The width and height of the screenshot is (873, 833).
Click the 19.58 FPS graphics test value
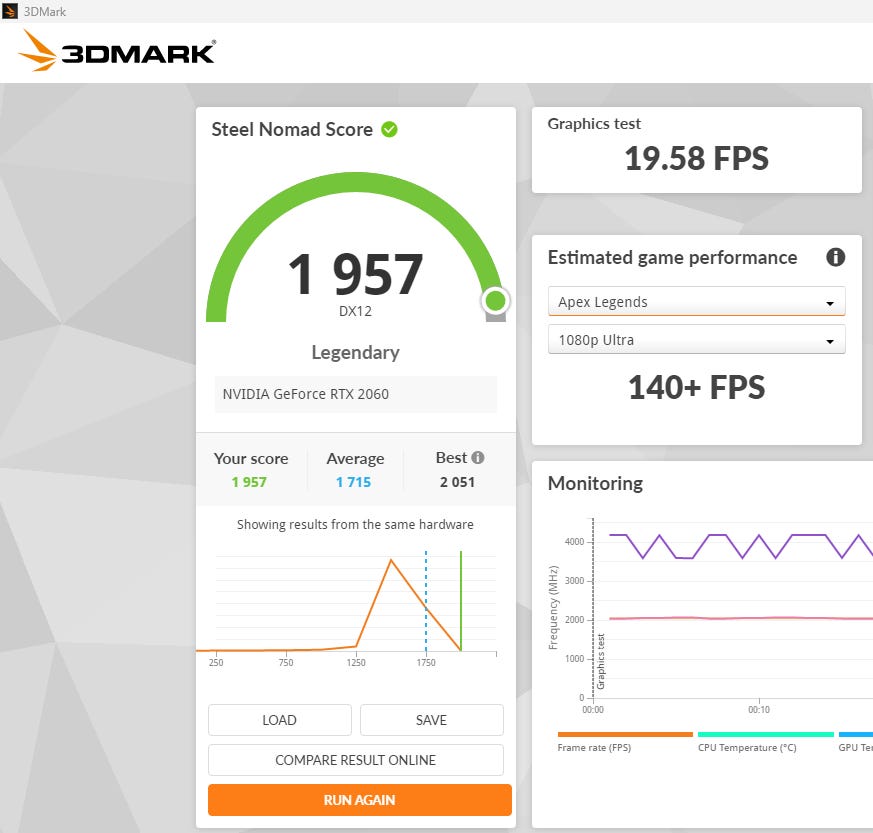697,158
